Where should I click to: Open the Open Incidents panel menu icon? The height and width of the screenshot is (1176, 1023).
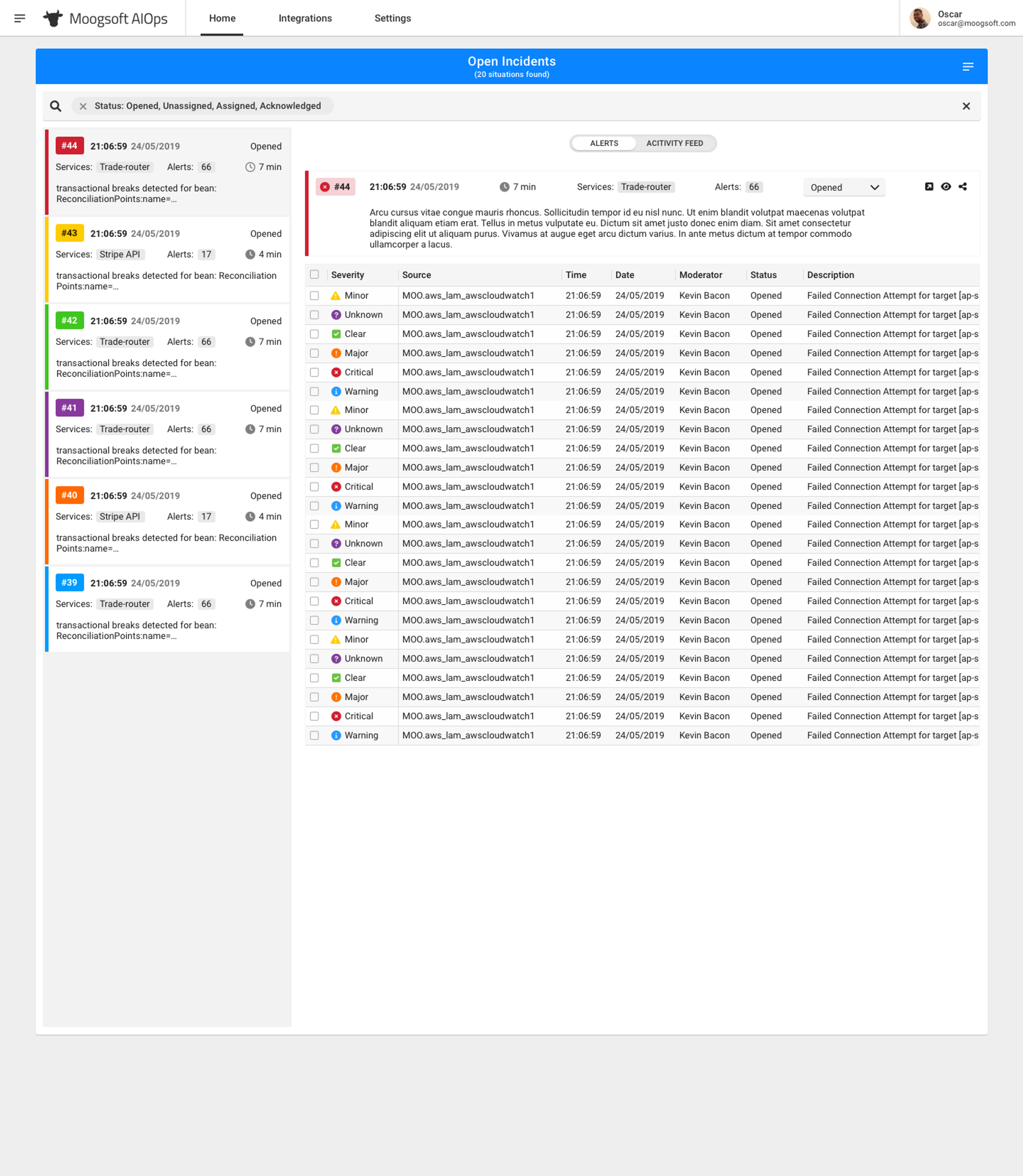coord(968,67)
